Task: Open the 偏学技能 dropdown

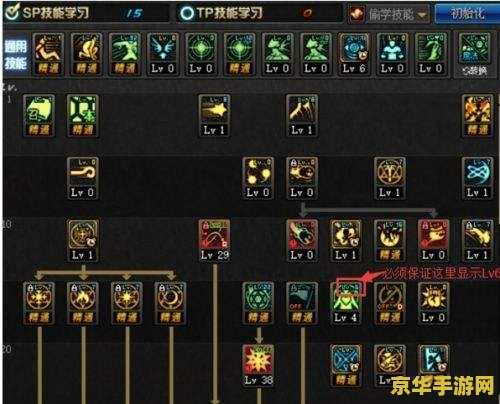Action: (x=389, y=14)
